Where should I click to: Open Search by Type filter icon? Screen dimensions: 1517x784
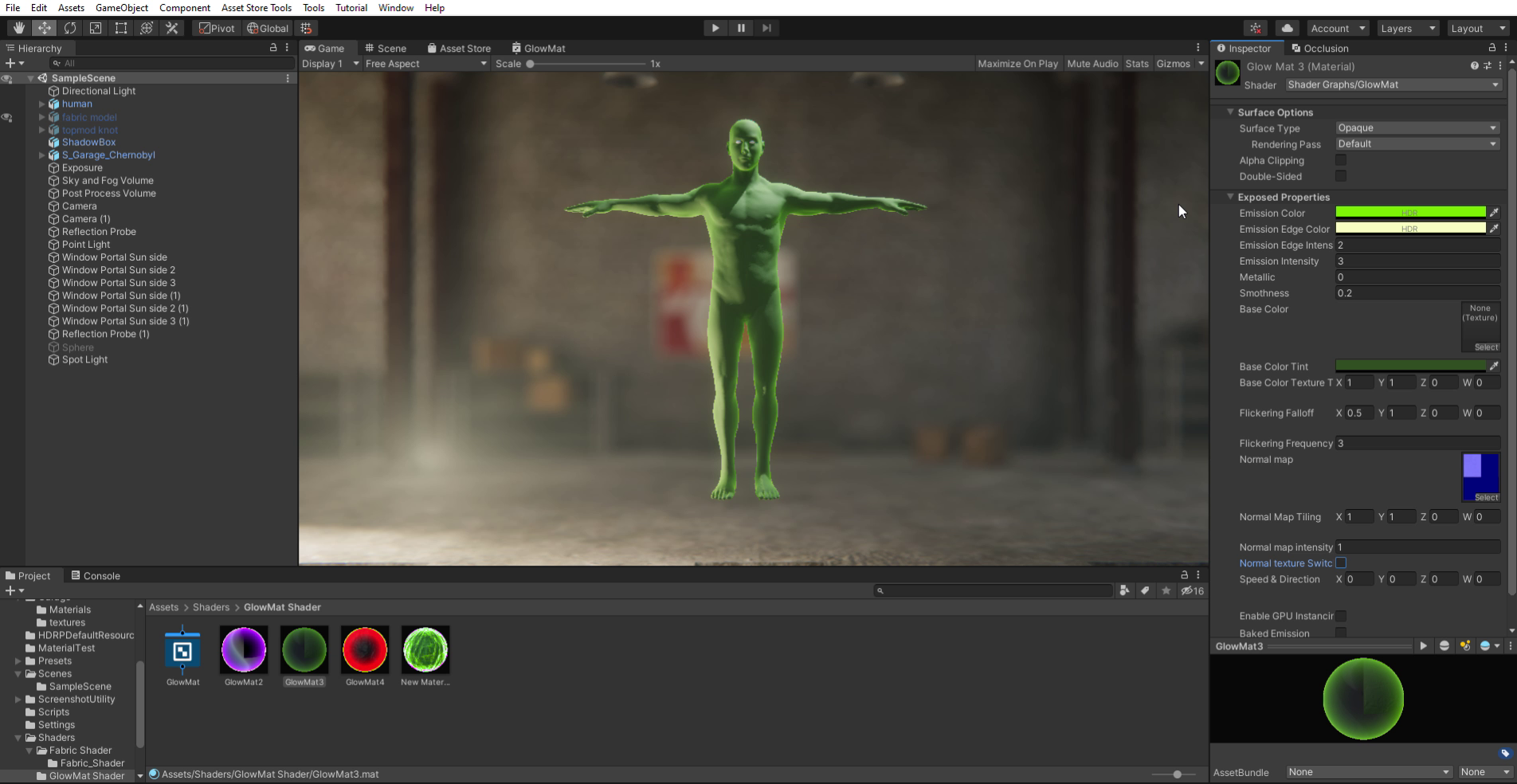point(1124,590)
